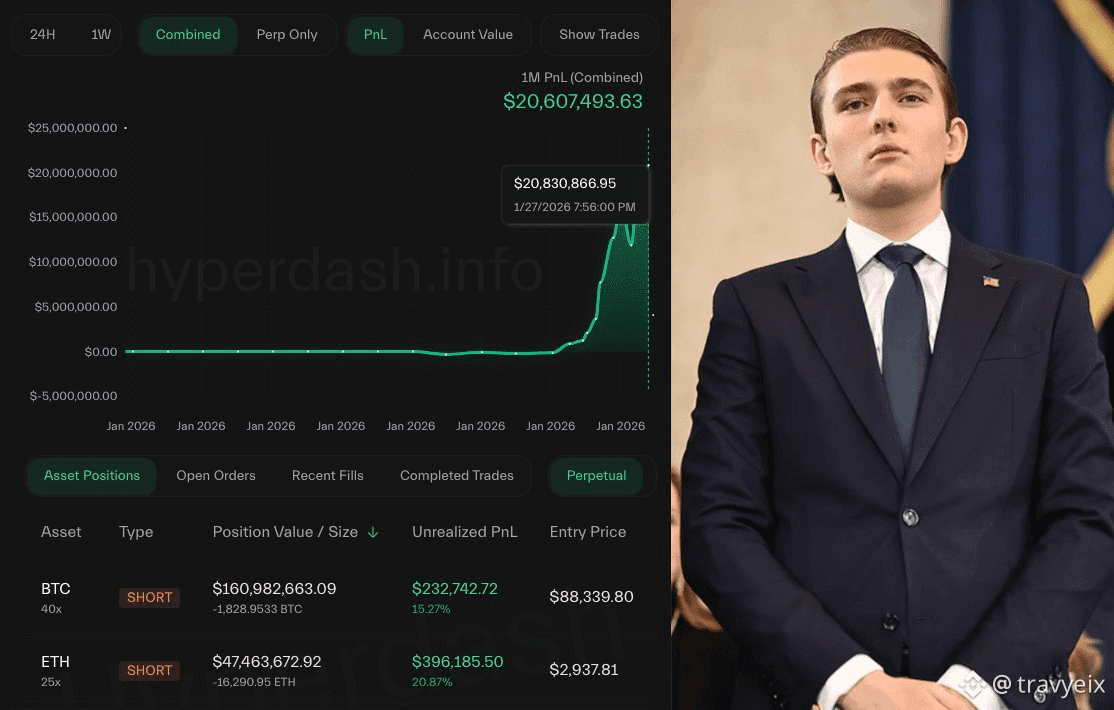Click the BTC SHORT type badge
Viewport: 1114px width, 710px height.
click(149, 598)
